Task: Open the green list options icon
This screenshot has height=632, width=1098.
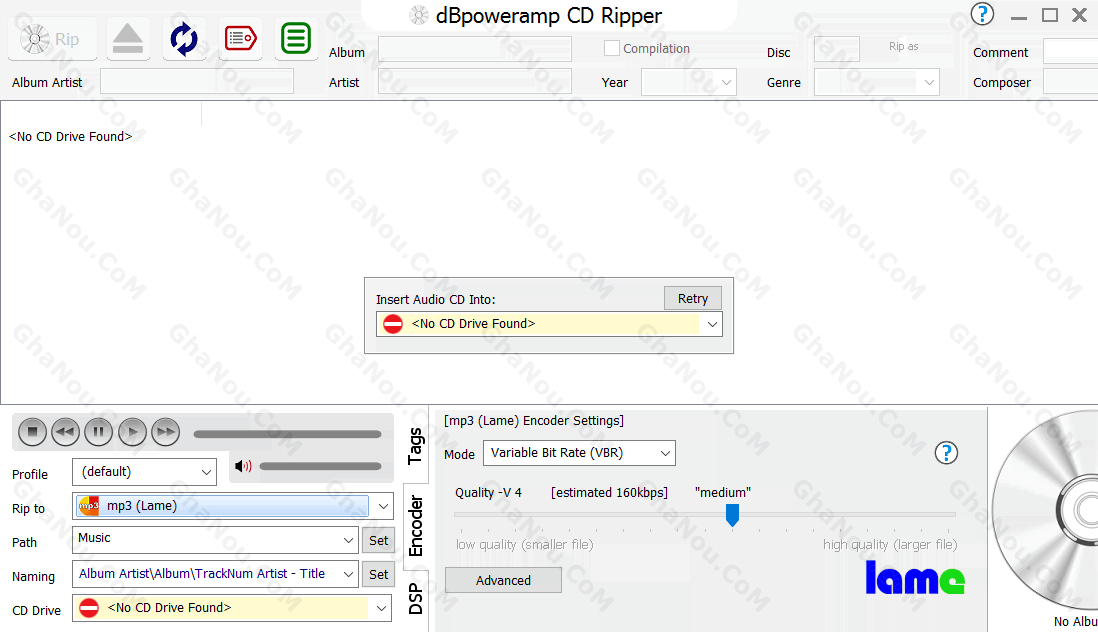Action: coord(296,39)
